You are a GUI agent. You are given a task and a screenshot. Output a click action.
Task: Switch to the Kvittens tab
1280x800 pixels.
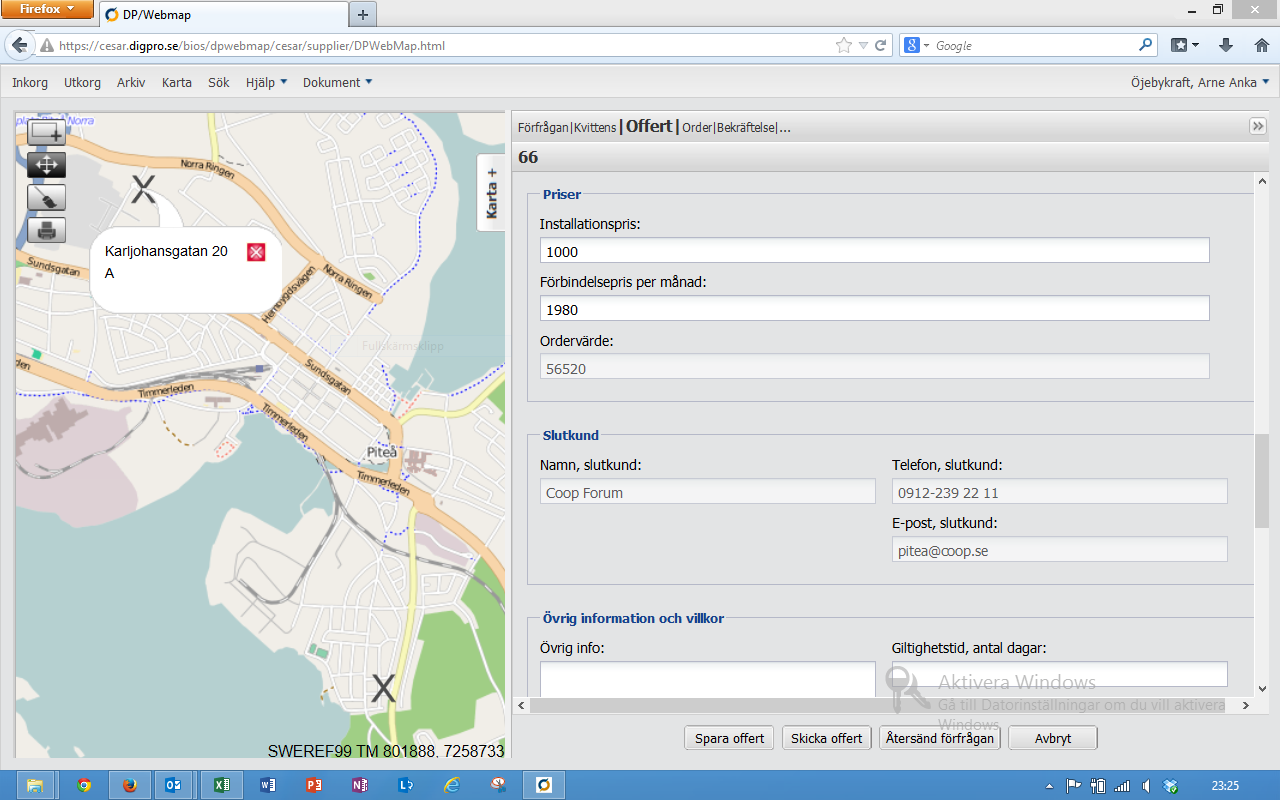click(595, 128)
